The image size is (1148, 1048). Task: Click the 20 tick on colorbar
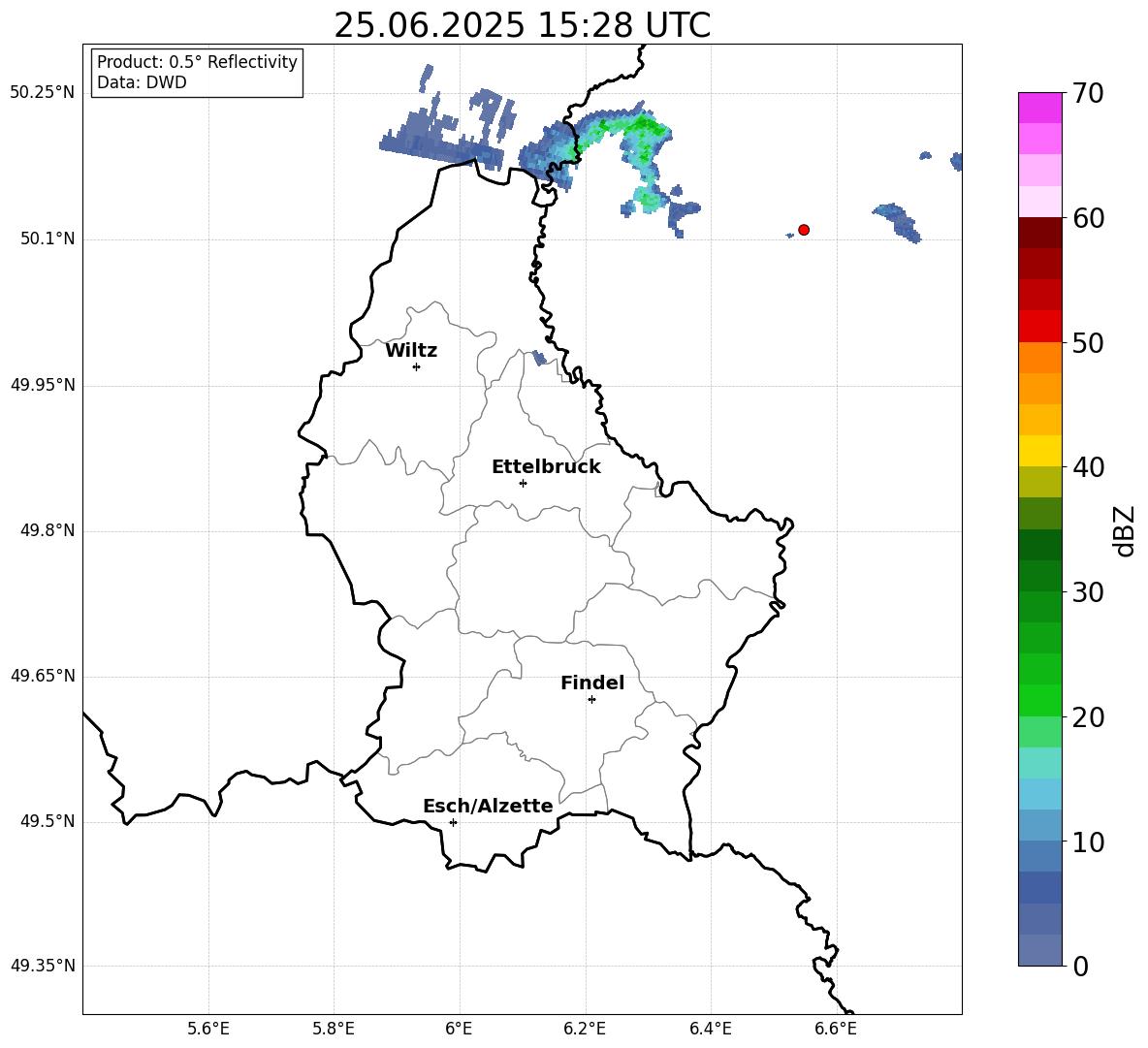pos(1088,717)
